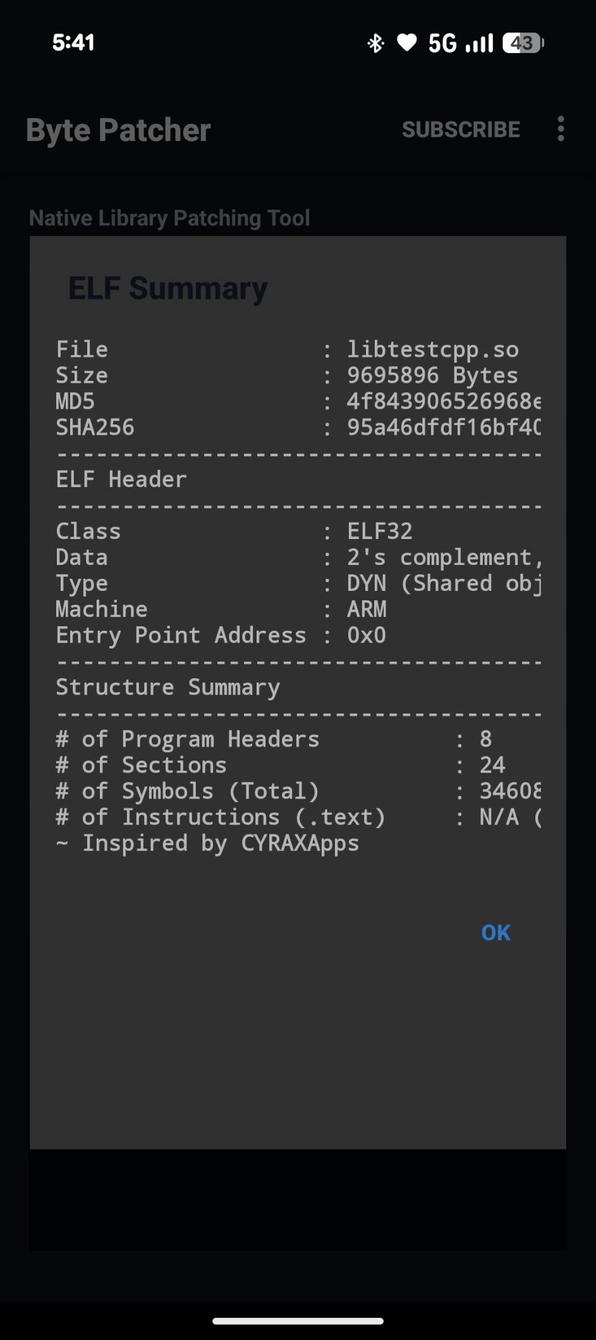Tap the Bluetooth status bar icon
Screen dimensions: 596x1340
pos(376,42)
